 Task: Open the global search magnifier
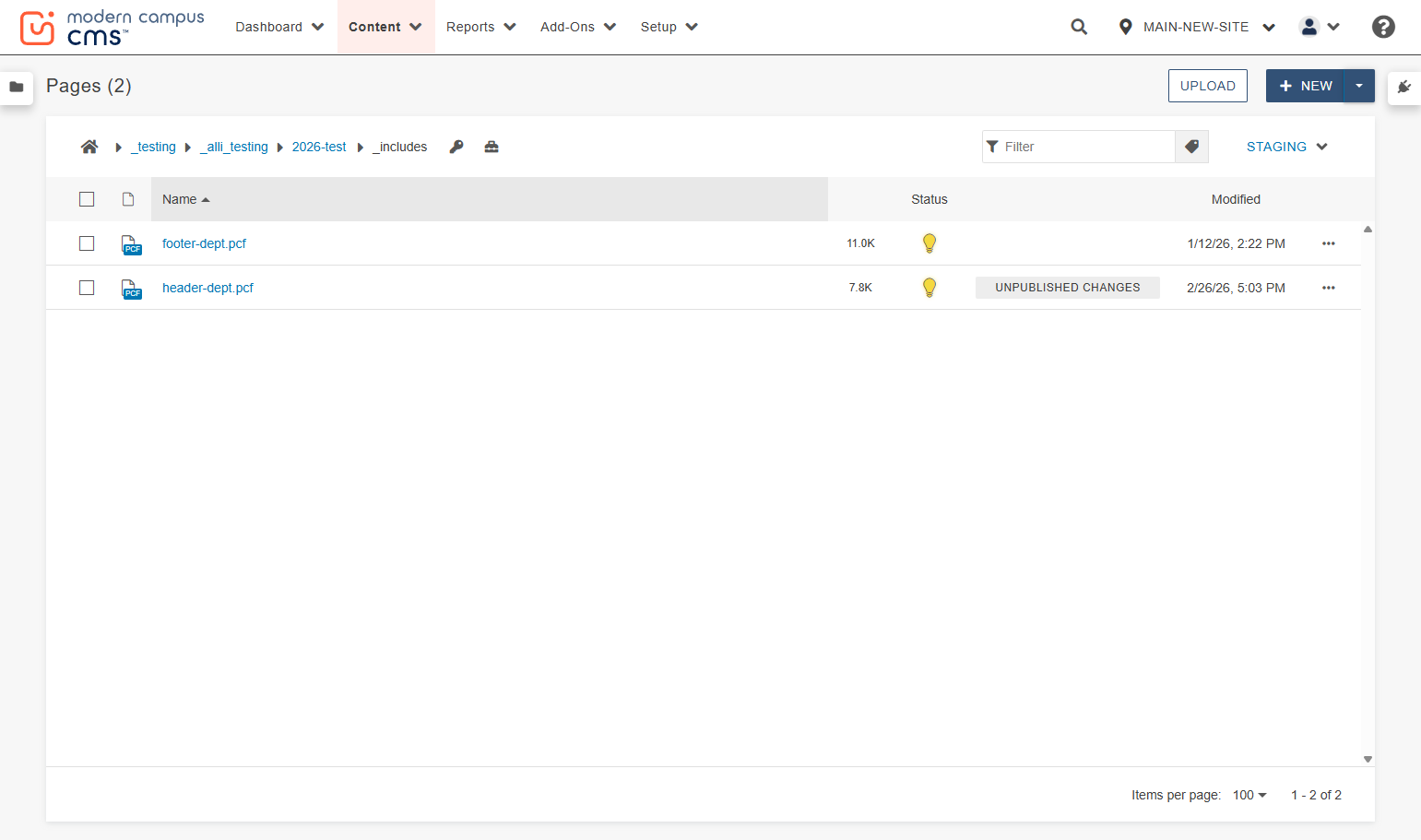1079,27
